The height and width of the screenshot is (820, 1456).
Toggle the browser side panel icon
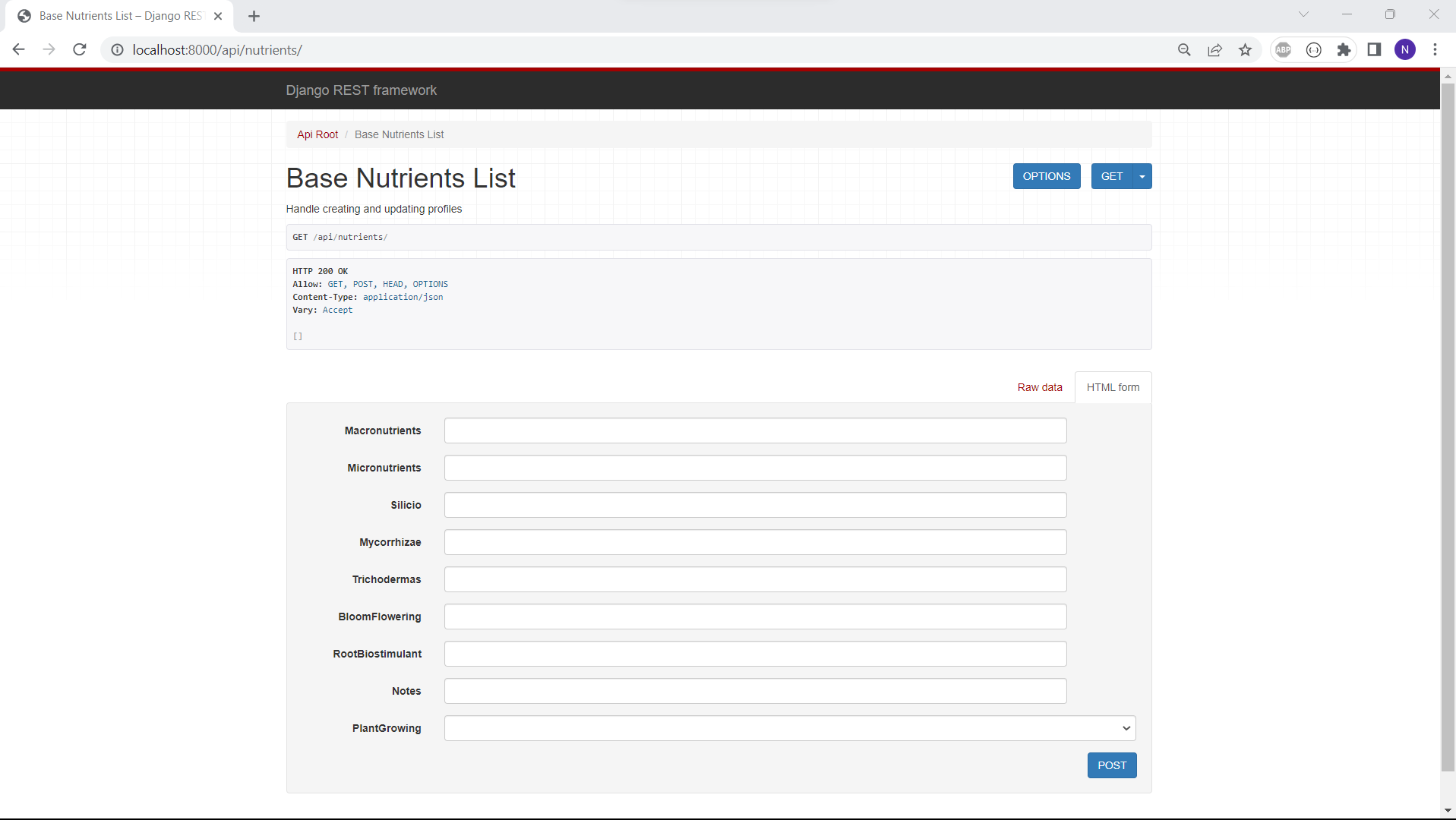pyautogui.click(x=1374, y=50)
